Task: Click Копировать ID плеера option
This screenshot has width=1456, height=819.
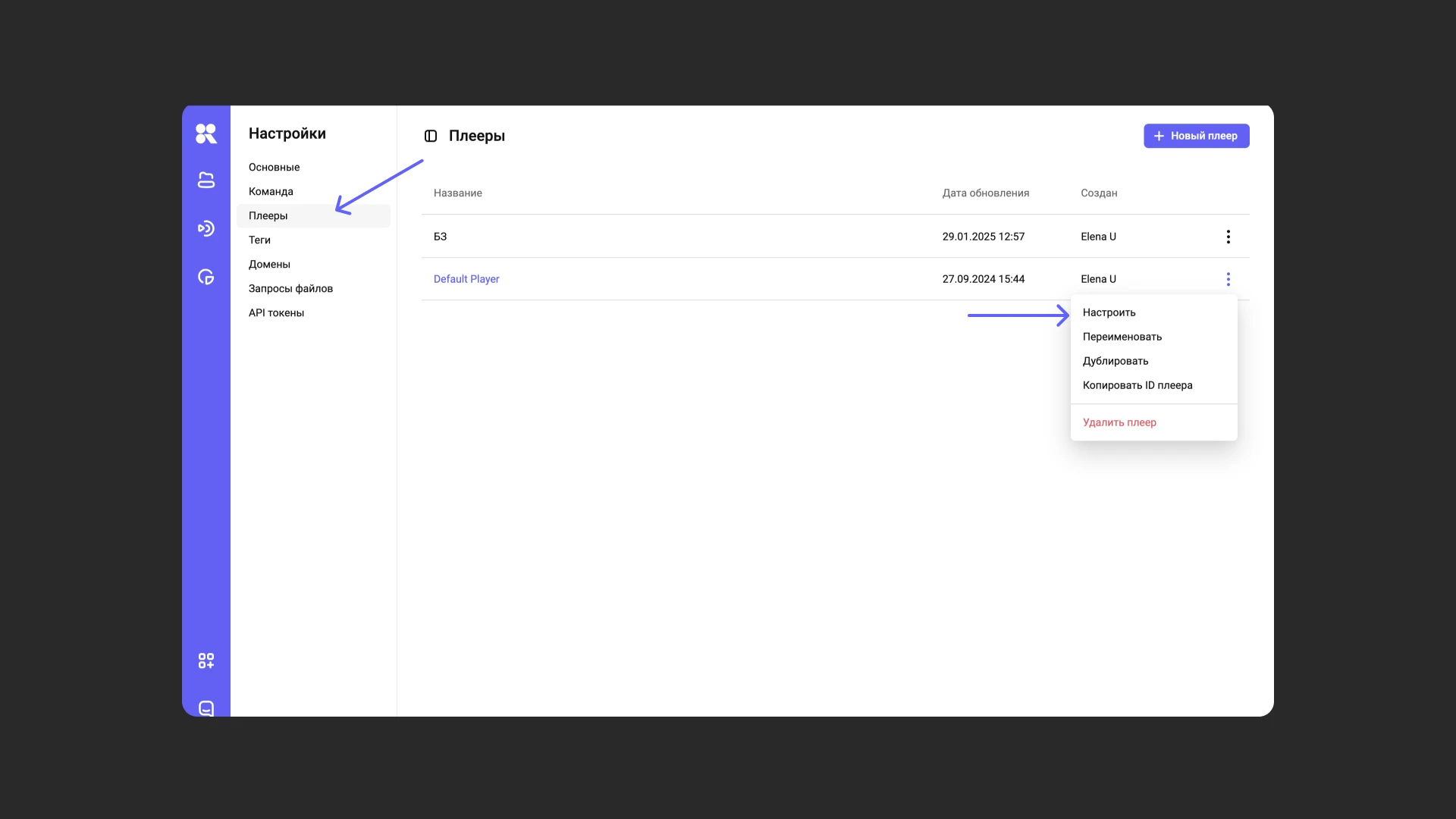Action: tap(1137, 385)
